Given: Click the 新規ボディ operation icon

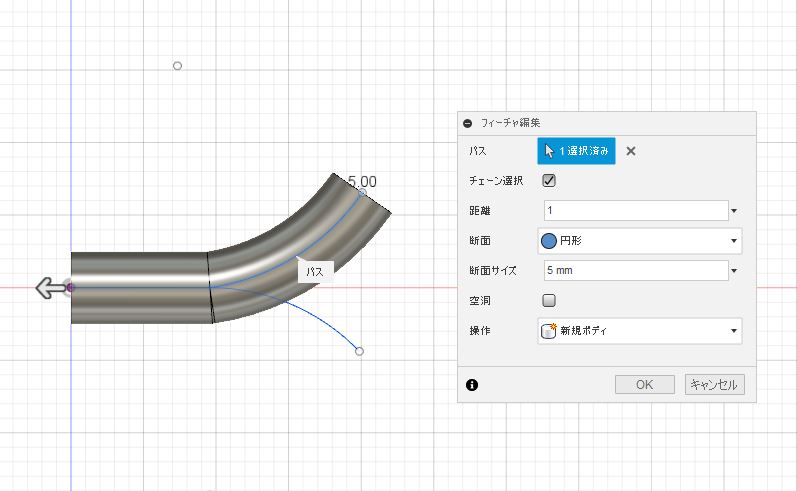Looking at the screenshot, I should [x=549, y=330].
